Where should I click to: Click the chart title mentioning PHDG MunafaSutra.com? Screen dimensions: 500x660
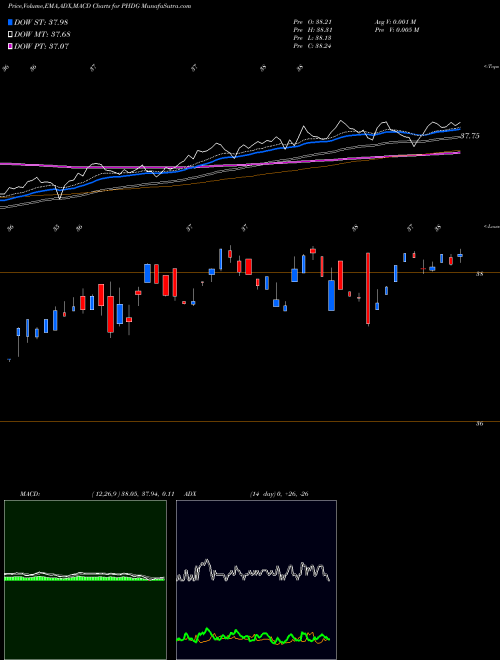coord(99,6)
